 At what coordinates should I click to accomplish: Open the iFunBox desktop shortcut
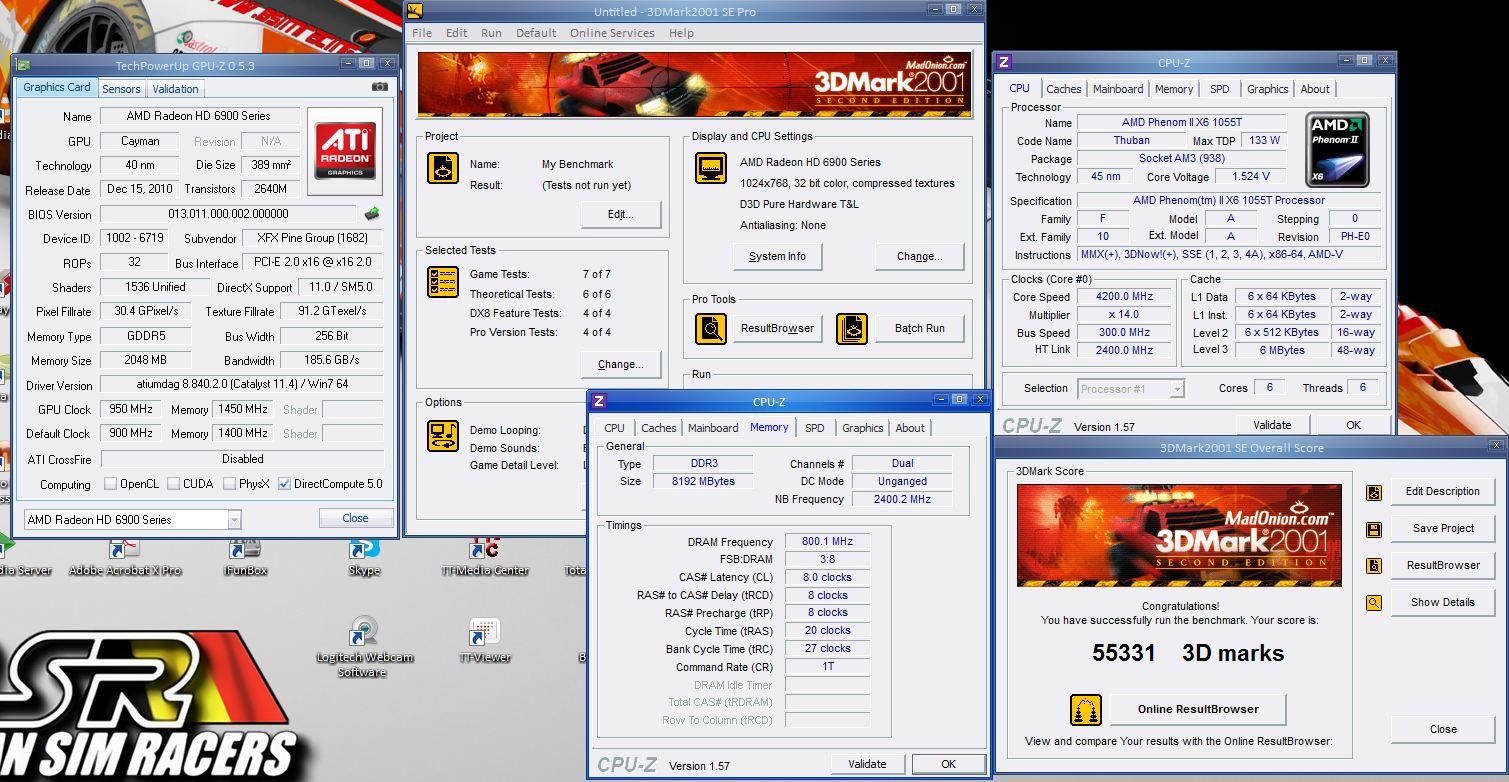point(245,555)
